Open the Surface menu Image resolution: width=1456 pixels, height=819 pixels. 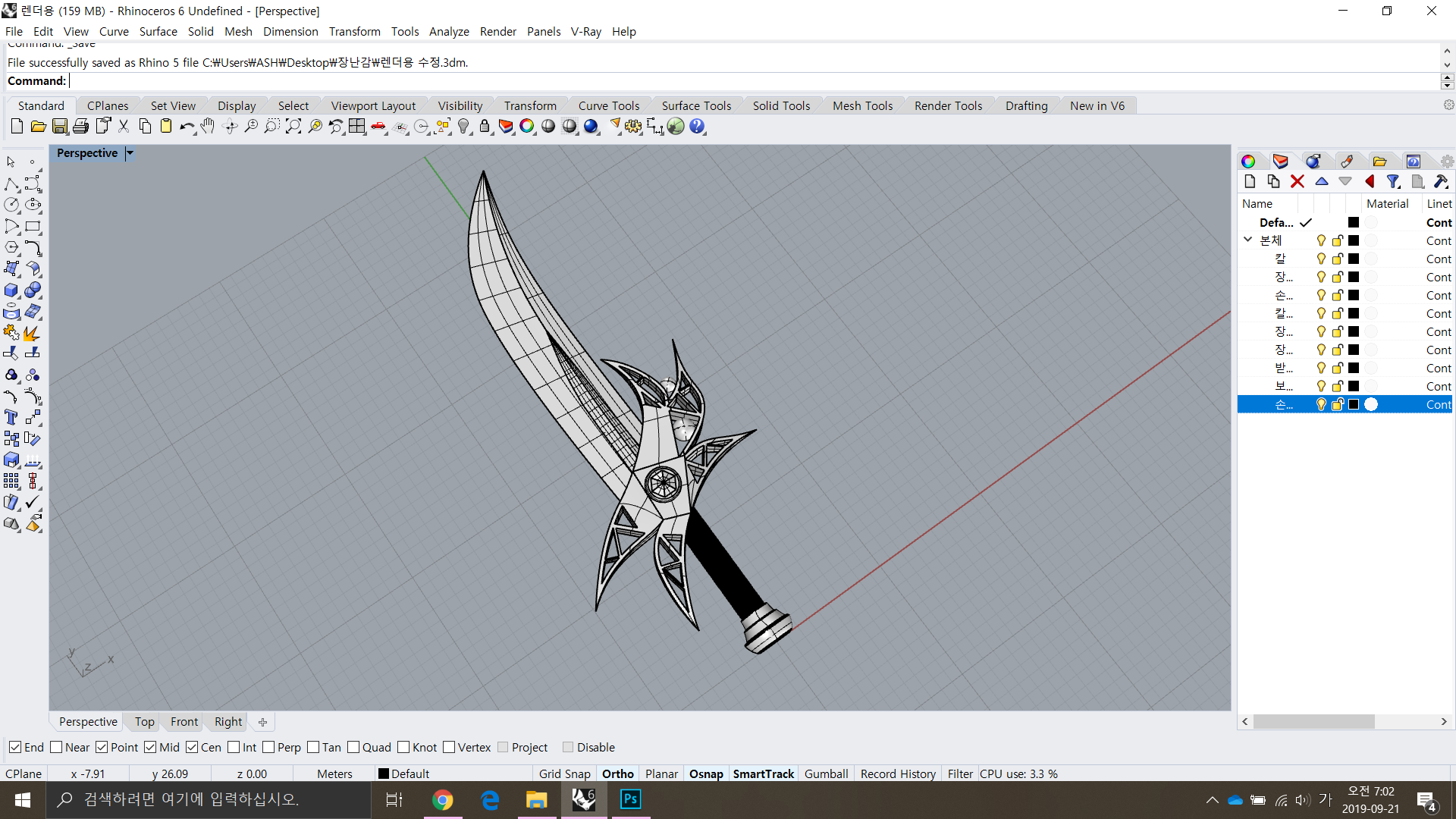point(158,32)
